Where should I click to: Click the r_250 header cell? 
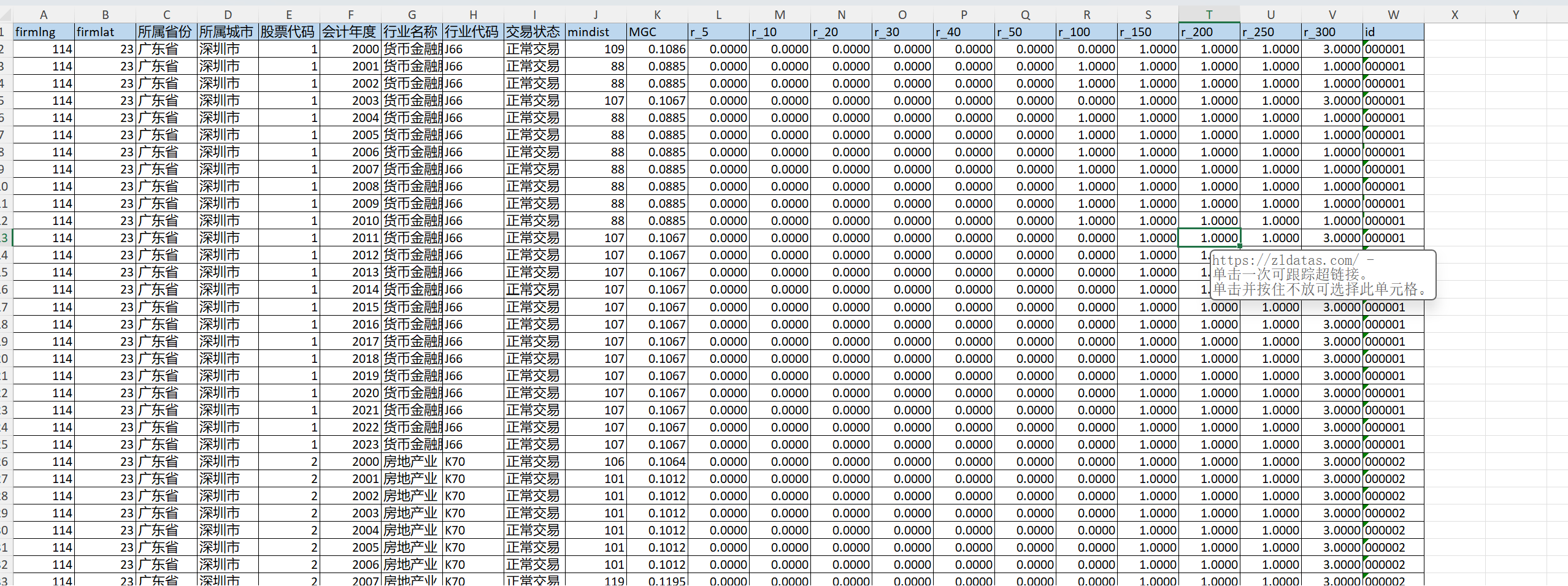click(1270, 32)
